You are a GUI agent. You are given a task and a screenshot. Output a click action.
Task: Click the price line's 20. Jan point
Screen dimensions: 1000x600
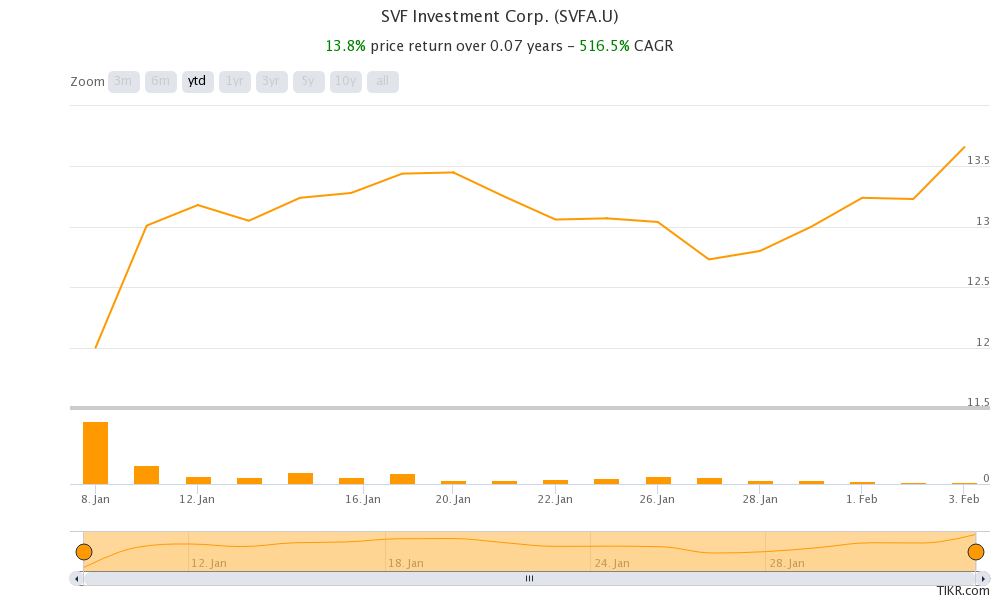tap(453, 172)
